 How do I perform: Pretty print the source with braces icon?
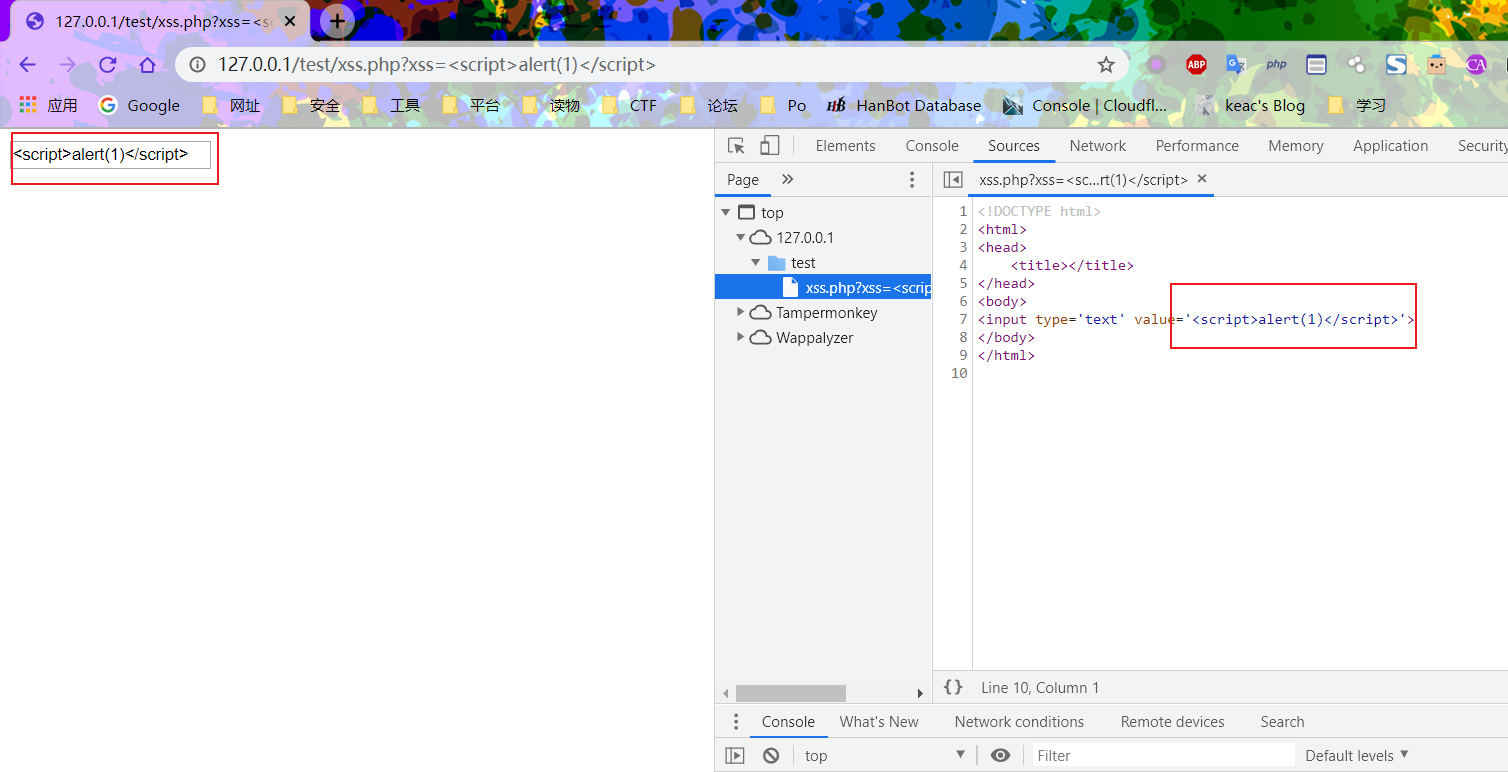(953, 687)
